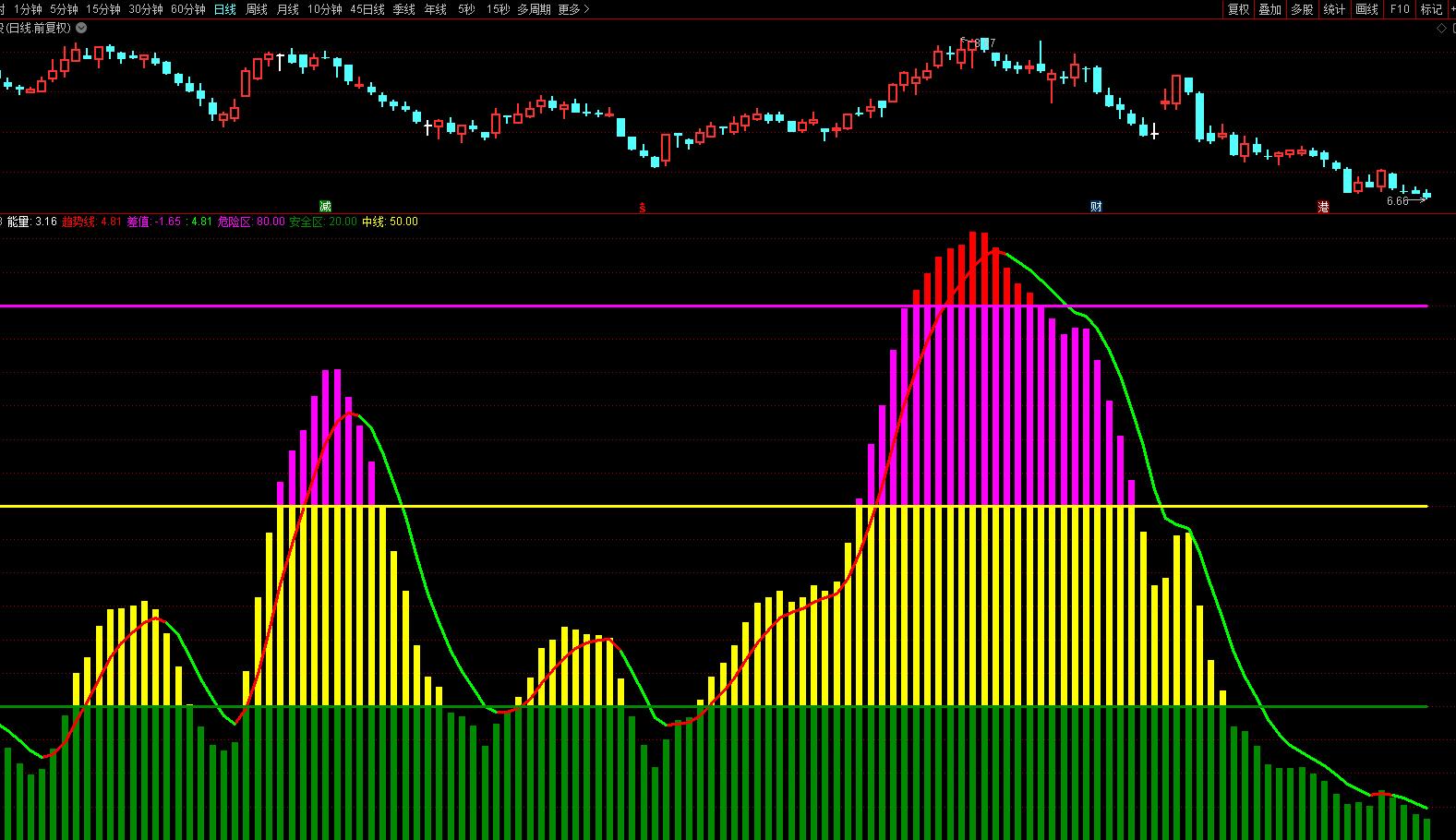1456x840 pixels.
Task: Click the red $ dividend marker icon
Action: tap(643, 208)
